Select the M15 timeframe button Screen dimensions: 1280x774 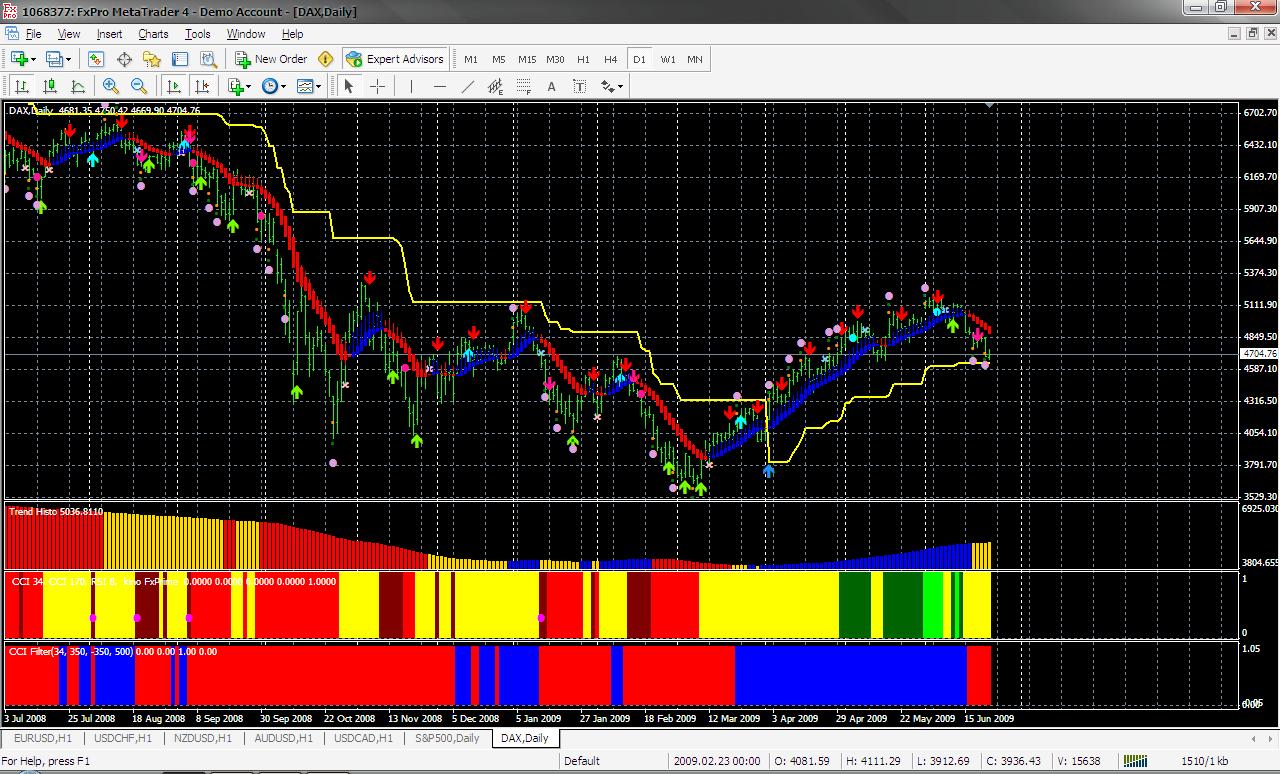click(x=527, y=59)
